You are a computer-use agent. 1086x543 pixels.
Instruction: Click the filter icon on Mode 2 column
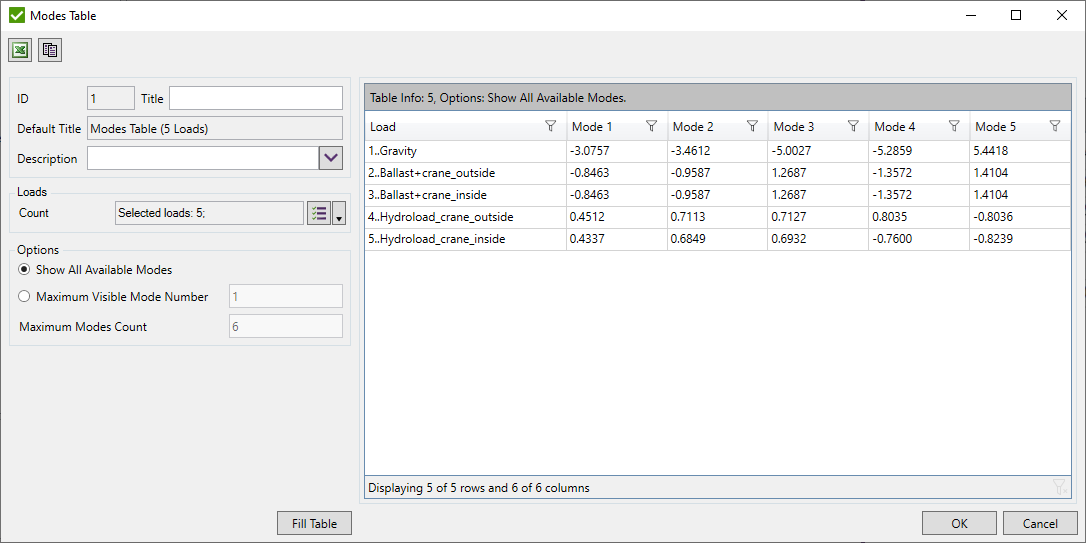[752, 126]
